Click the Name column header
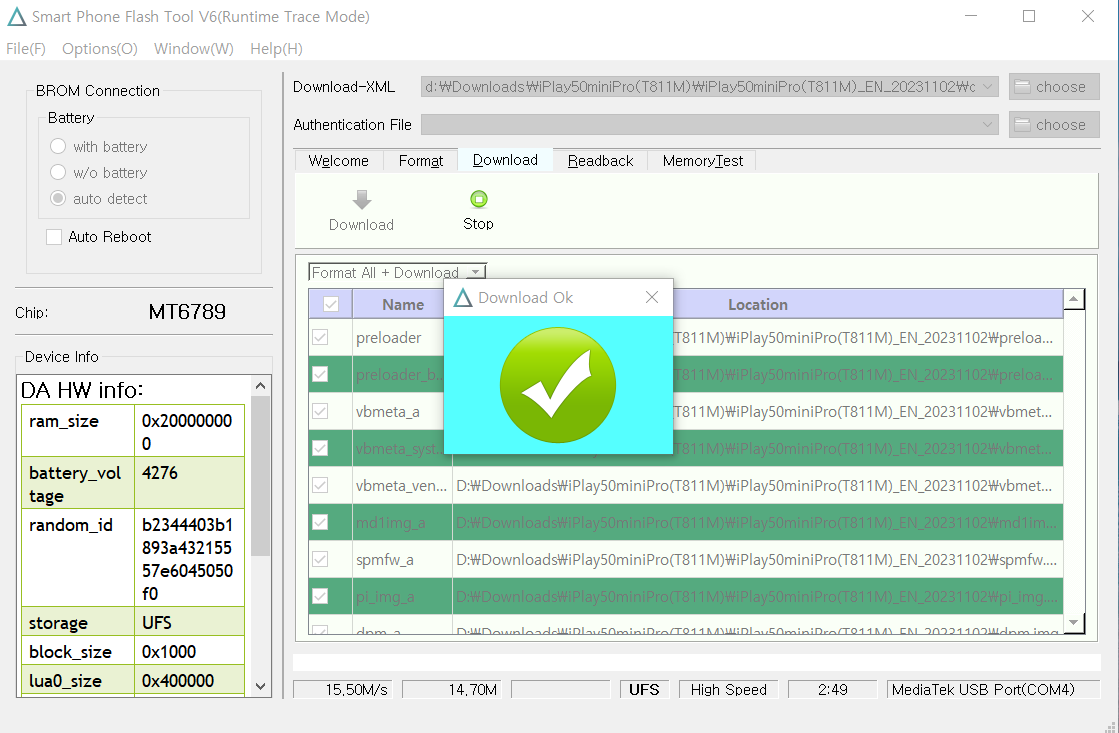Viewport: 1119px width, 733px height. [x=403, y=305]
